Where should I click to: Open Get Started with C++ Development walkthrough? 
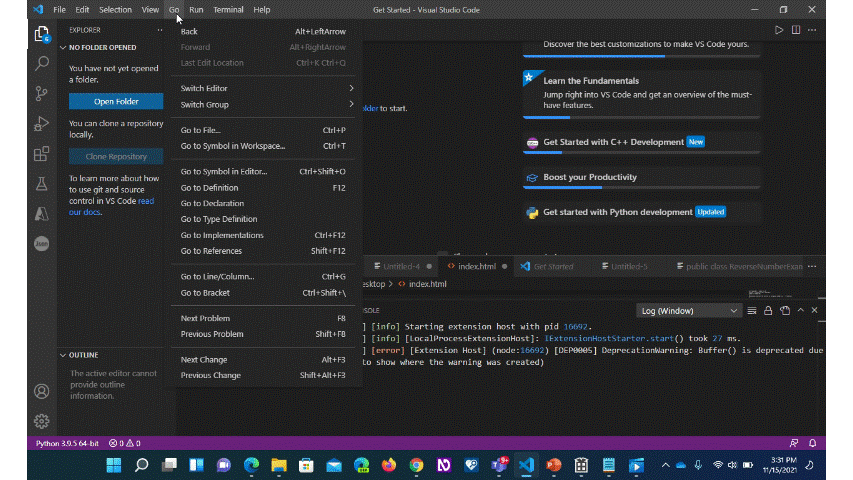tap(641, 143)
